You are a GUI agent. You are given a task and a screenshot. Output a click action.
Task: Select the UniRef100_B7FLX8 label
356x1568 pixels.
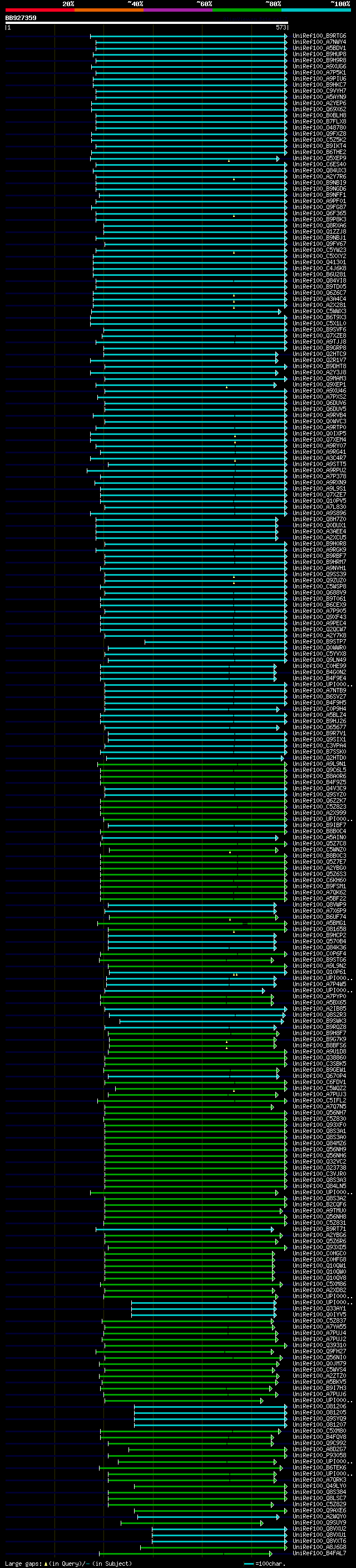319,121
